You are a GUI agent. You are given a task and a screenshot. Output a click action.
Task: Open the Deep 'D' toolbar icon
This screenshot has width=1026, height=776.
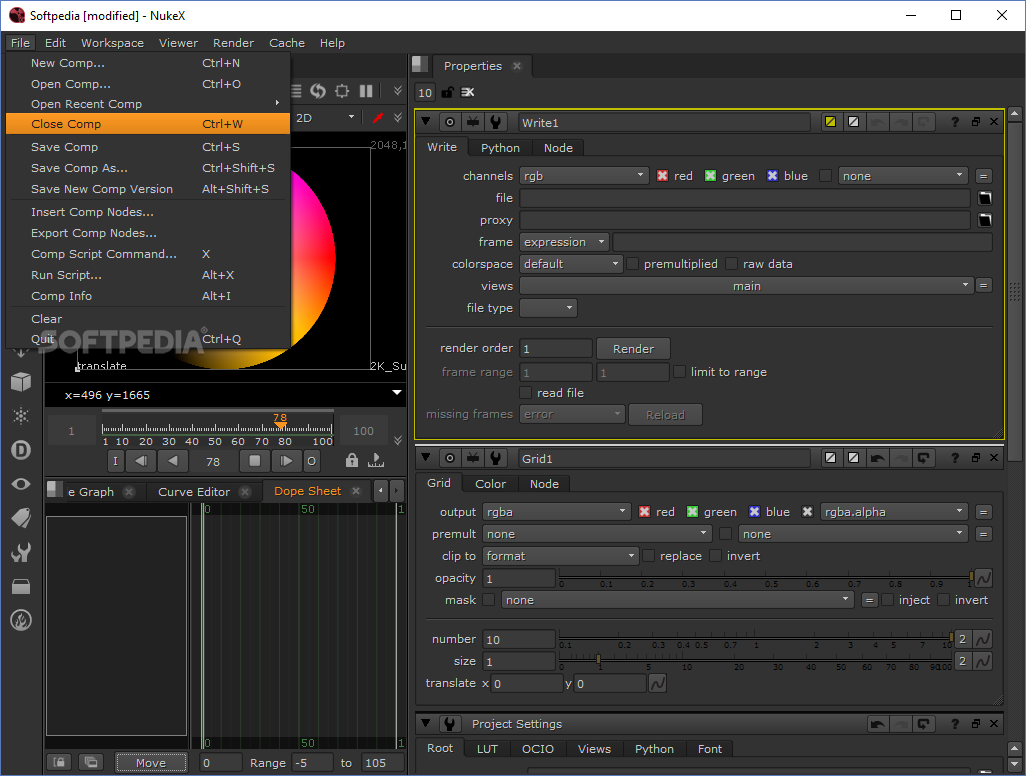[x=21, y=450]
